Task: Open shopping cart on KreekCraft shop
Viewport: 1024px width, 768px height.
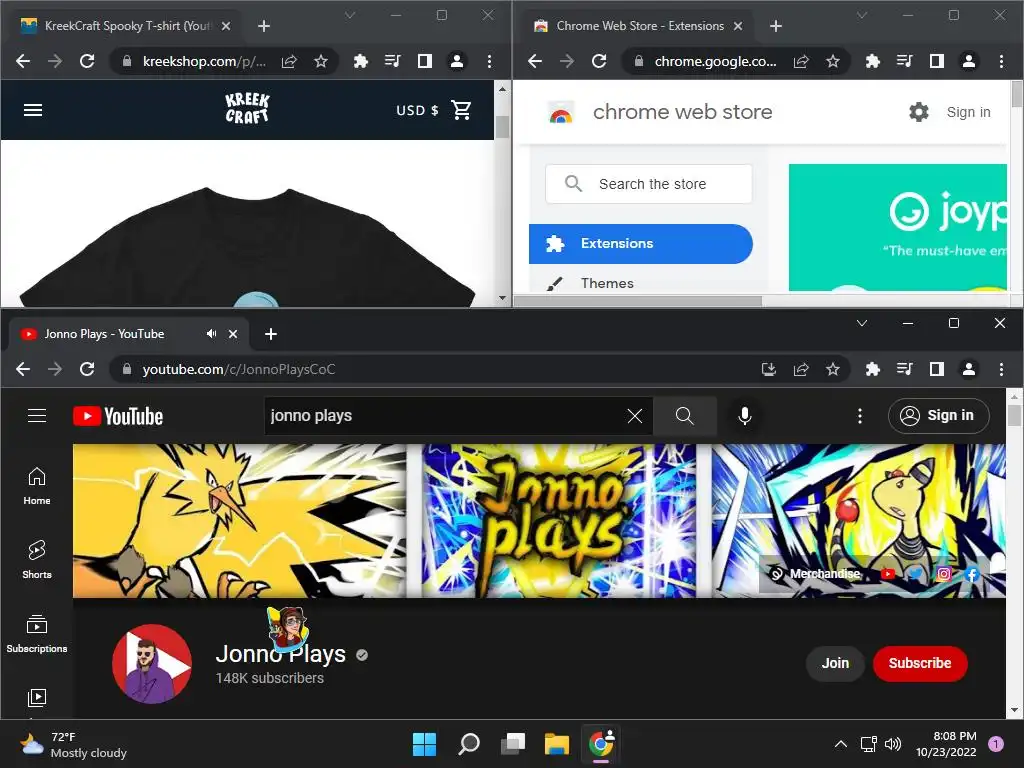Action: [x=461, y=110]
